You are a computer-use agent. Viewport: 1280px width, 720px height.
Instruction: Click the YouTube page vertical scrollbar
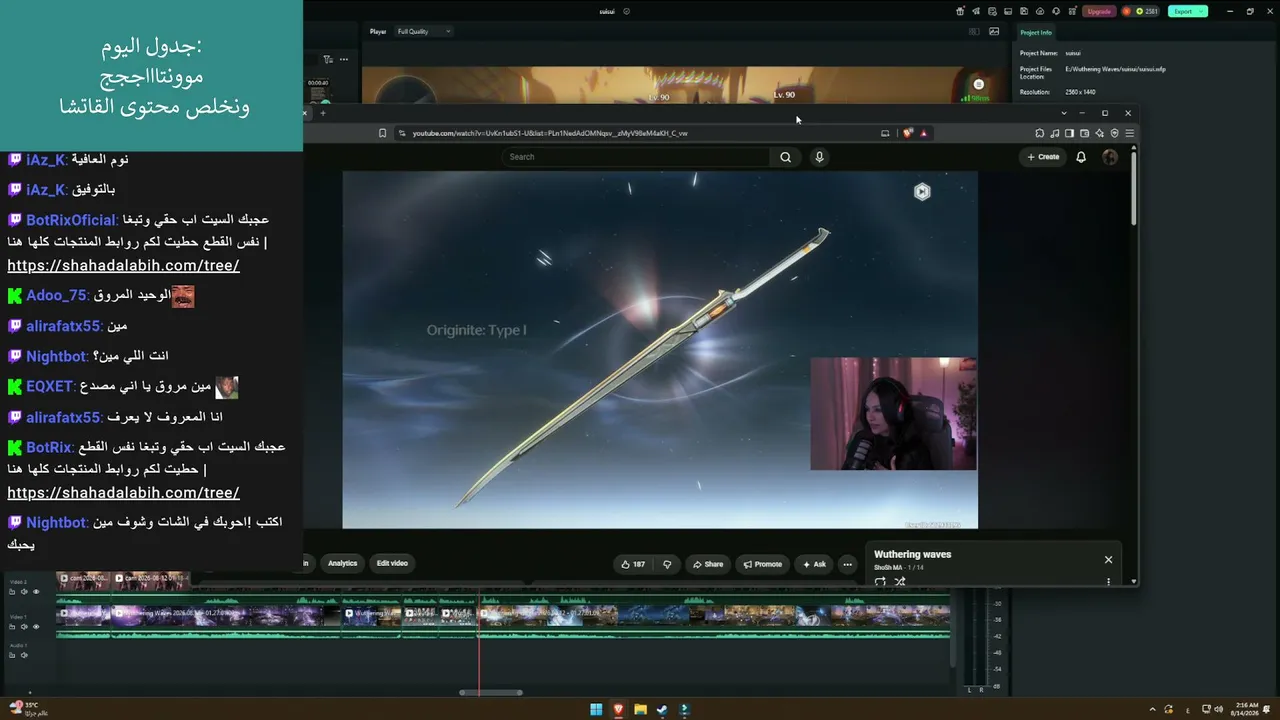click(x=1134, y=186)
